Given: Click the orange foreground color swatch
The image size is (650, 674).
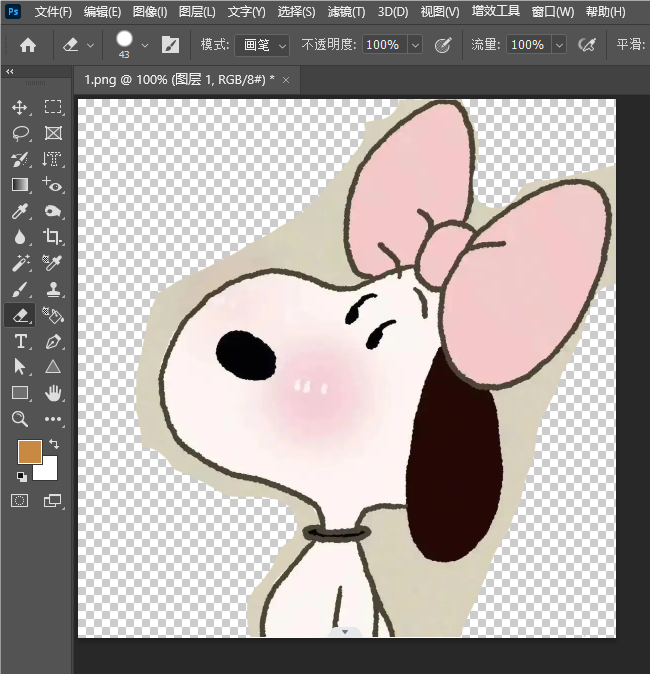Looking at the screenshot, I should 30,452.
